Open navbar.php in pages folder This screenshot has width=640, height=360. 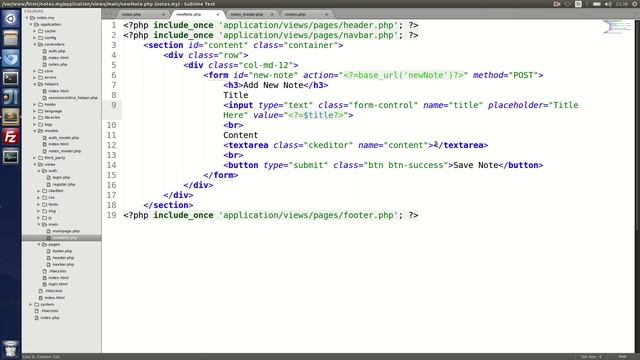coord(63,264)
